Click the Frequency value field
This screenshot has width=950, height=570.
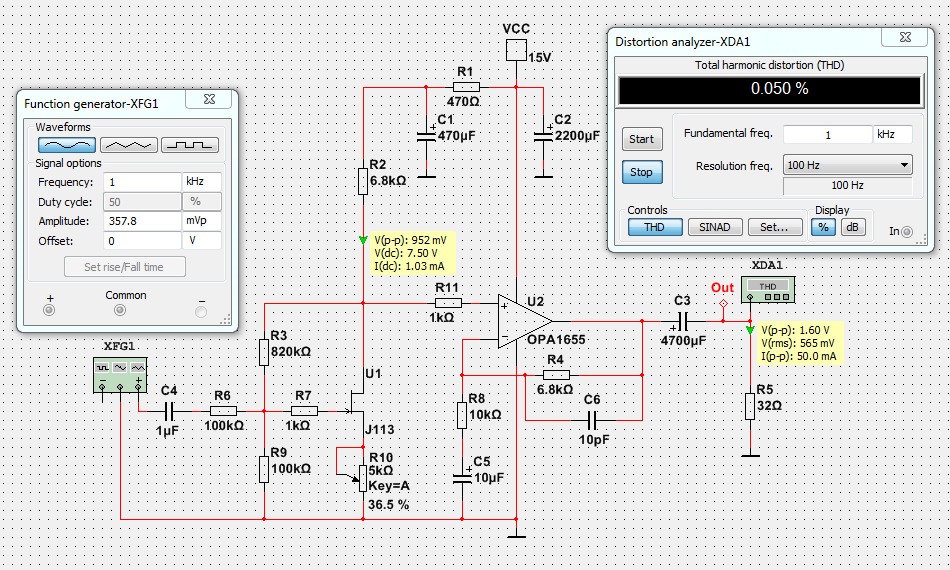point(142,182)
